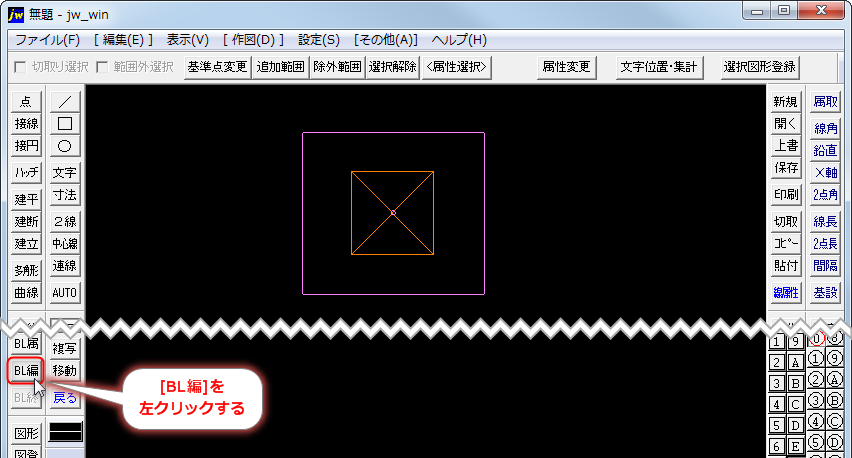Image resolution: width=852 pixels, height=458 pixels.
Task: Click the 基準点変更 button
Action: coord(217,67)
